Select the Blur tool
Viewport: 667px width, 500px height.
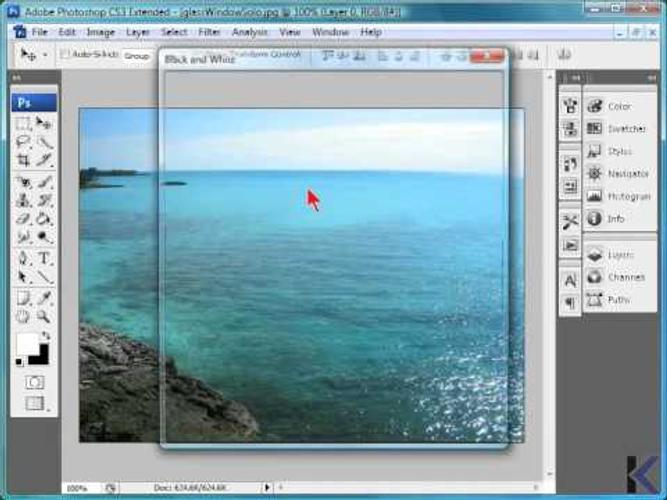coord(23,237)
